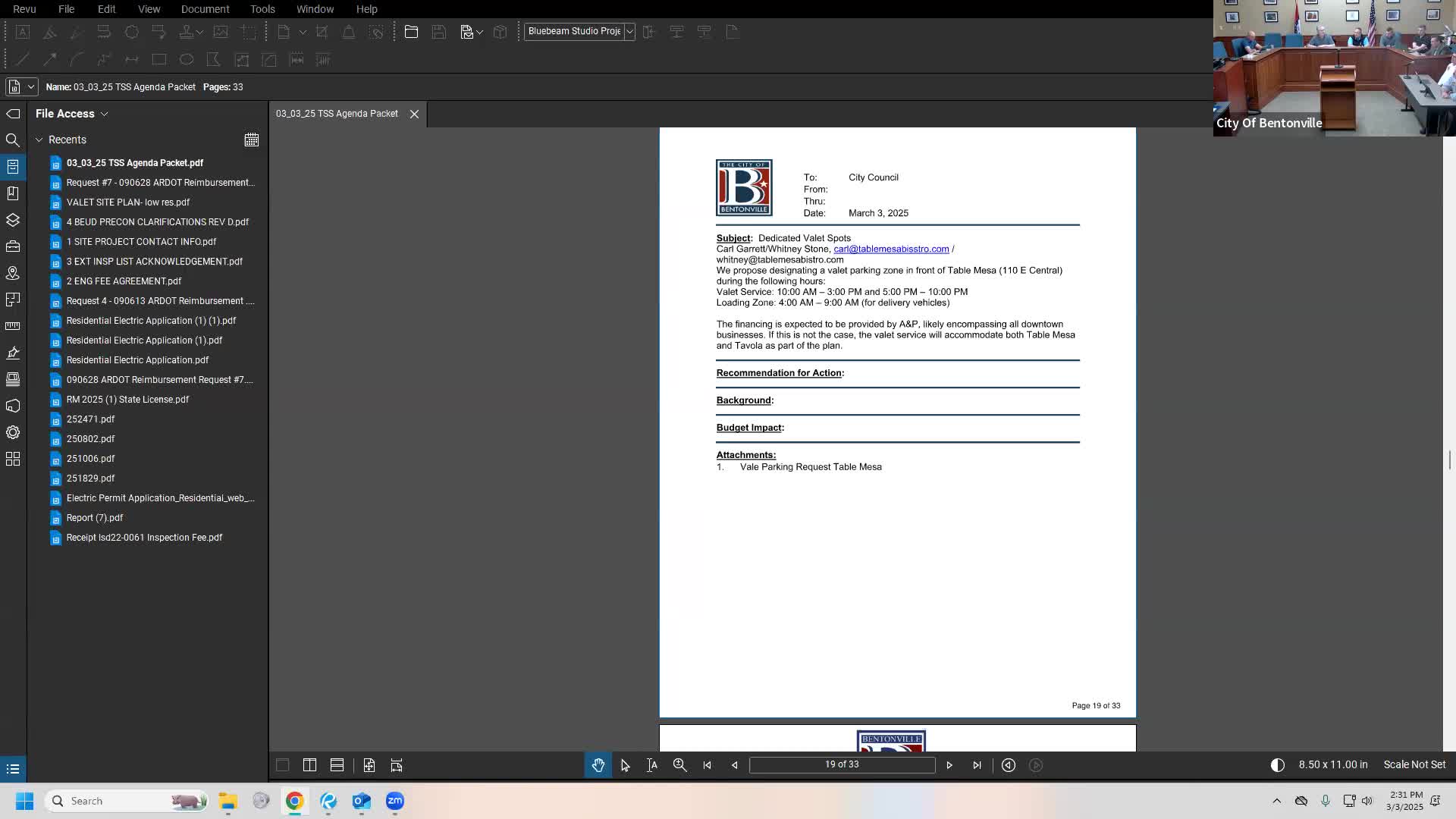Open the print dropdown arrow
Screen dimensions: 1456x819
[x=480, y=32]
